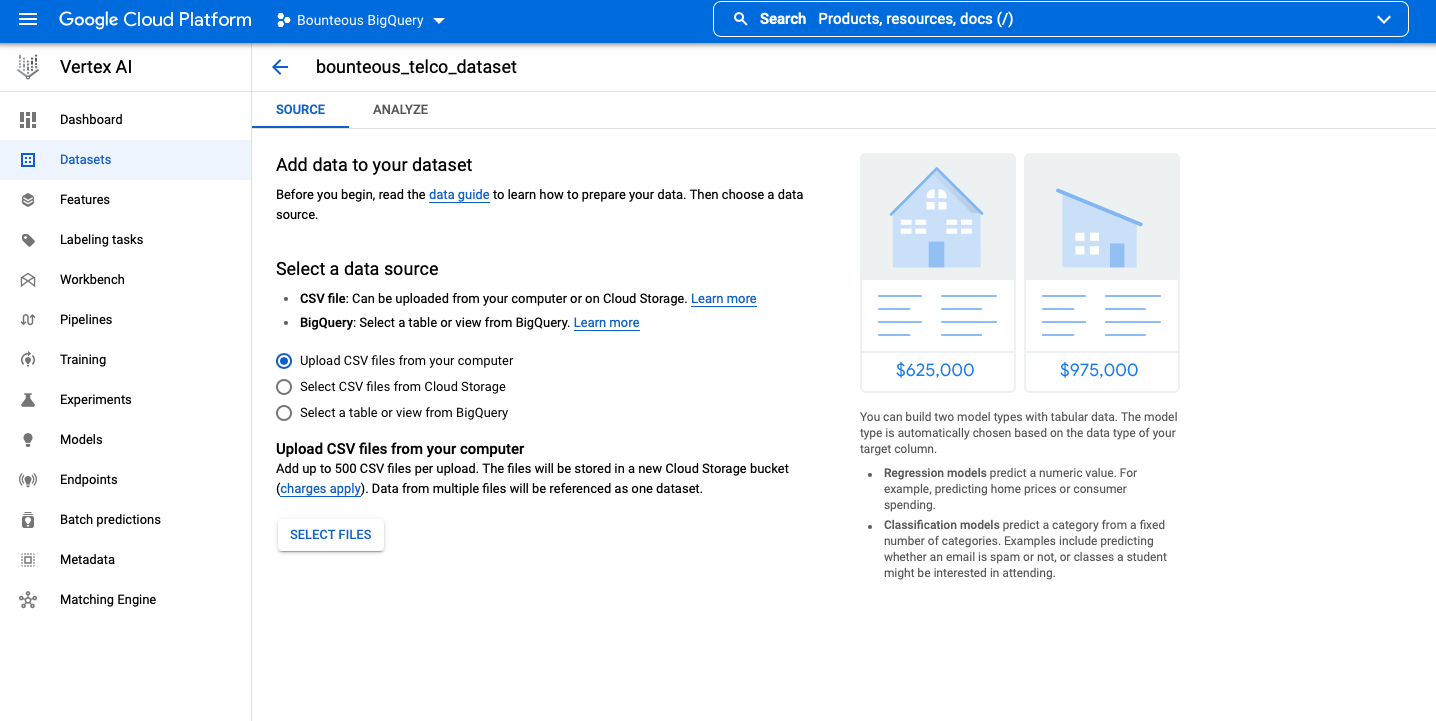The height and width of the screenshot is (721, 1436).
Task: Click the Batch predictions icon
Action: click(x=28, y=520)
